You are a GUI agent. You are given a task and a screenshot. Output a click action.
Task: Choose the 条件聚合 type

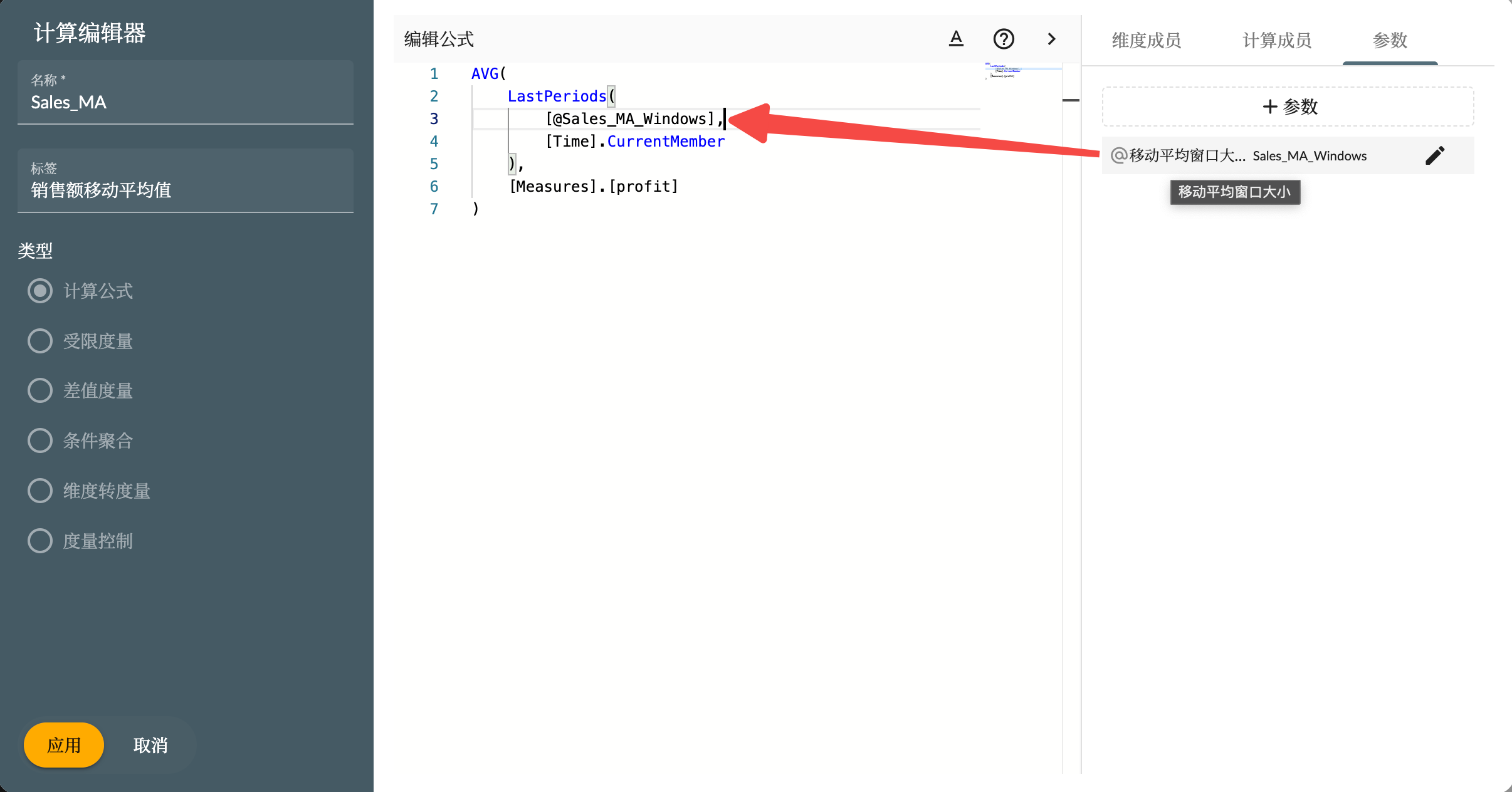40,440
